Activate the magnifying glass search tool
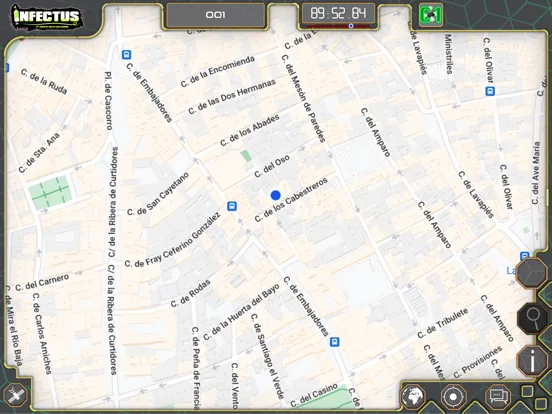 point(533,318)
